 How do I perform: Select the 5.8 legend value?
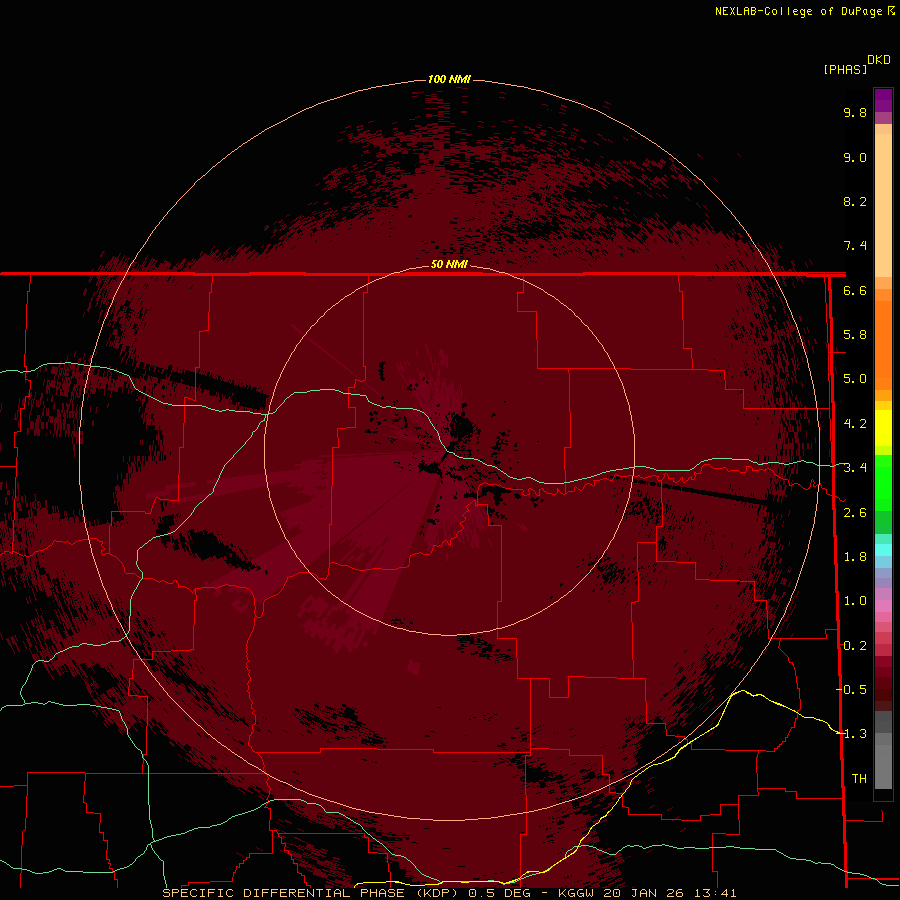tap(855, 335)
